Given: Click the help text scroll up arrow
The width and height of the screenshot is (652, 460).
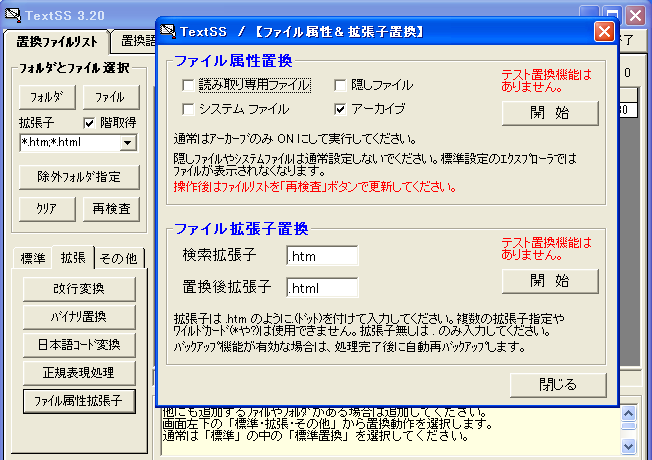Looking at the screenshot, I should [628, 413].
